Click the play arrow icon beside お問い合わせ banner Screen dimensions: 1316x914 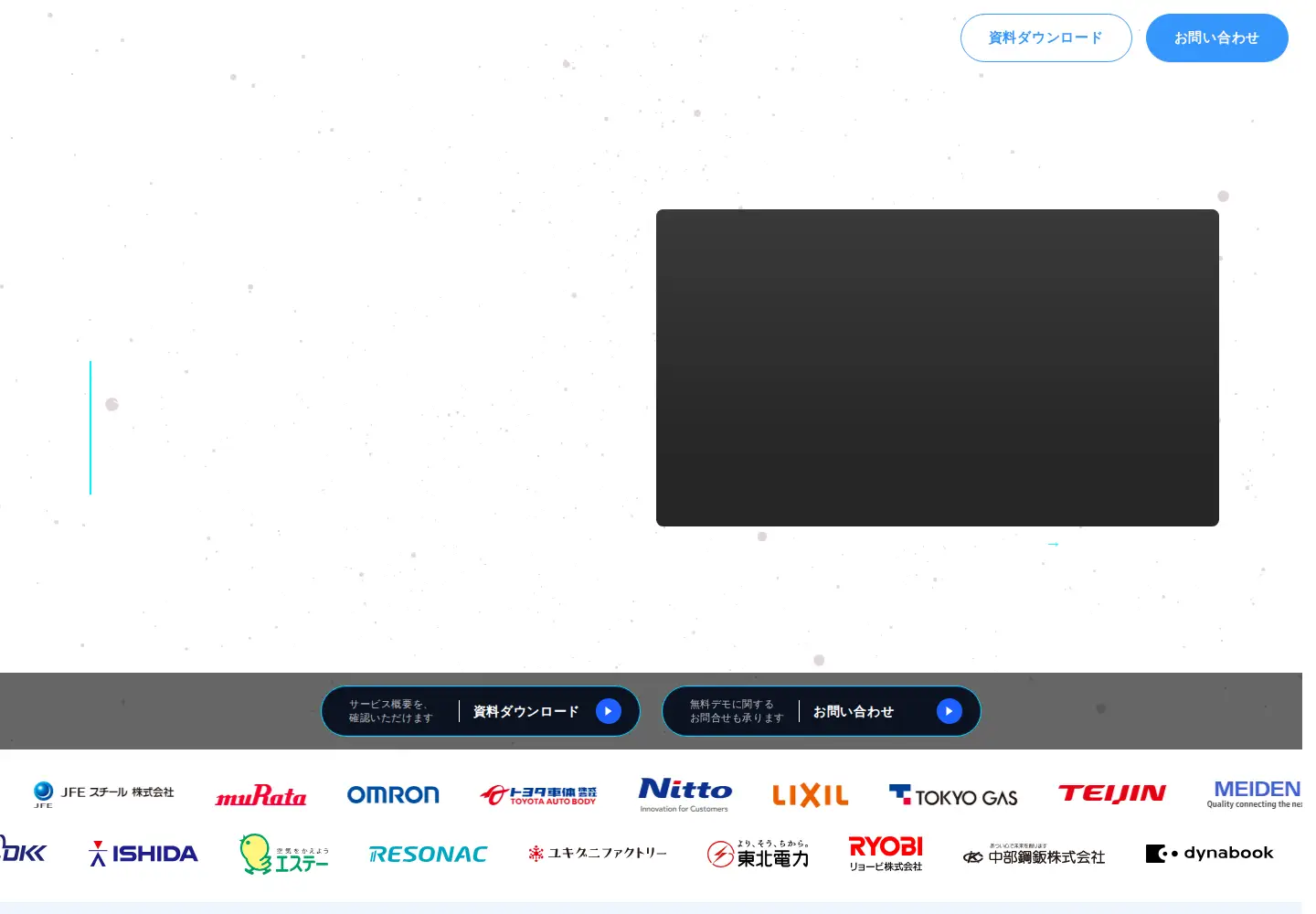coord(950,711)
